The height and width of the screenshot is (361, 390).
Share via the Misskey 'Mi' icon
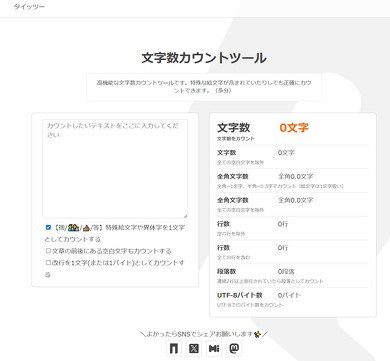tap(214, 349)
